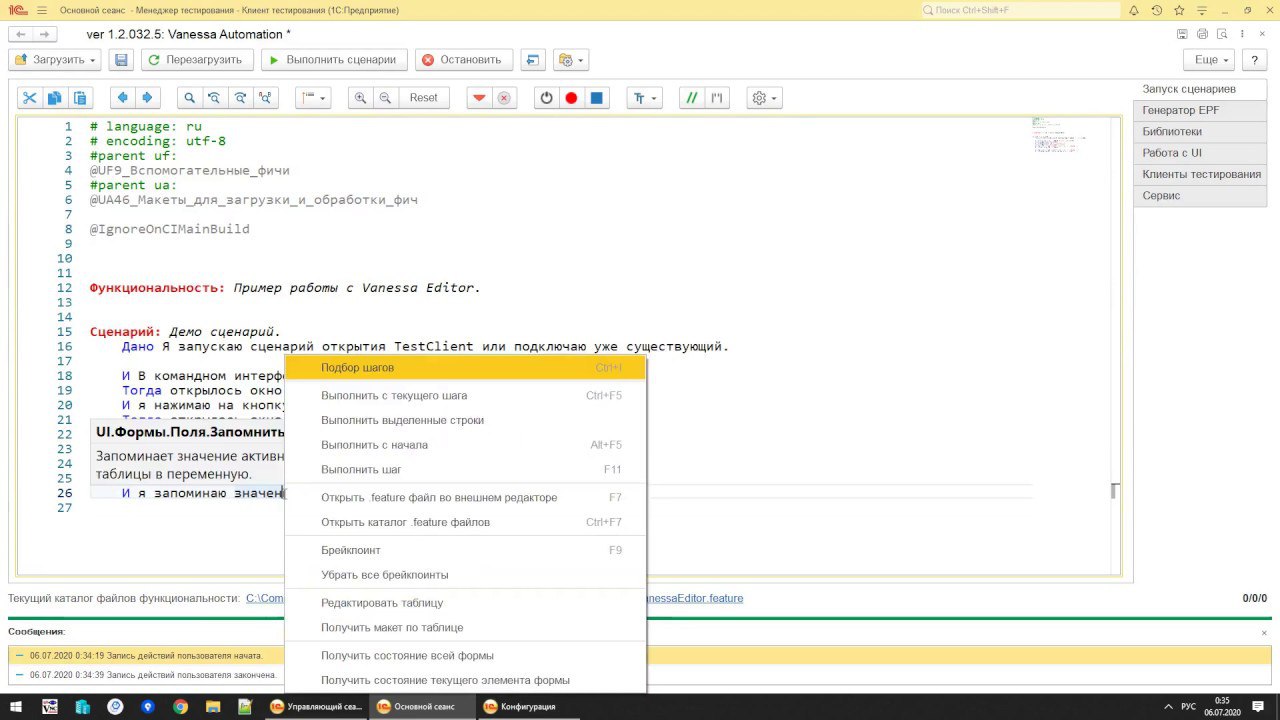Select Получить состояние всей формы menu item
1280x720 pixels.
pos(466,656)
